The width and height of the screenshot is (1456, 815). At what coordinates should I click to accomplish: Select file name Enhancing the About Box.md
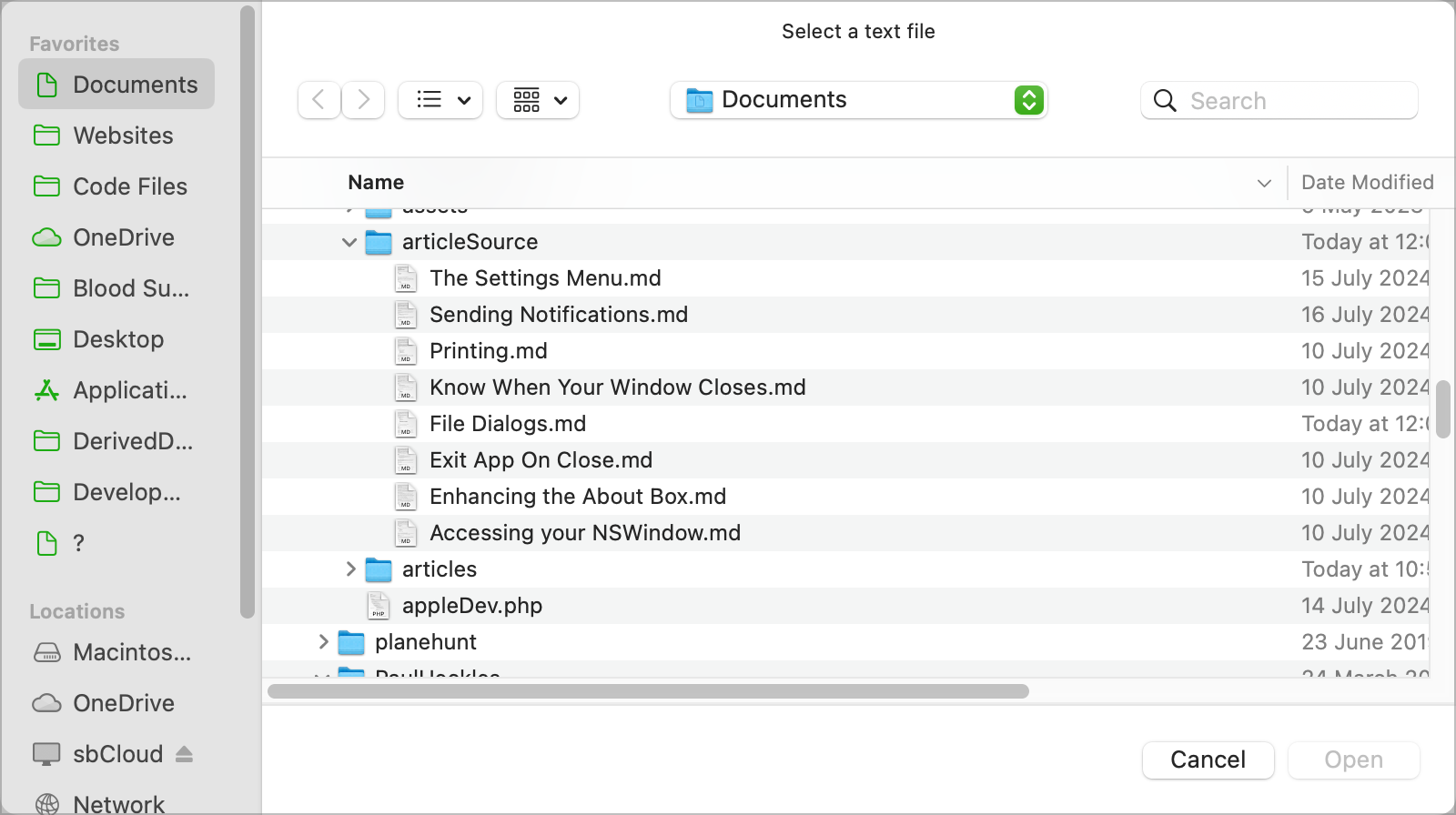pos(578,497)
